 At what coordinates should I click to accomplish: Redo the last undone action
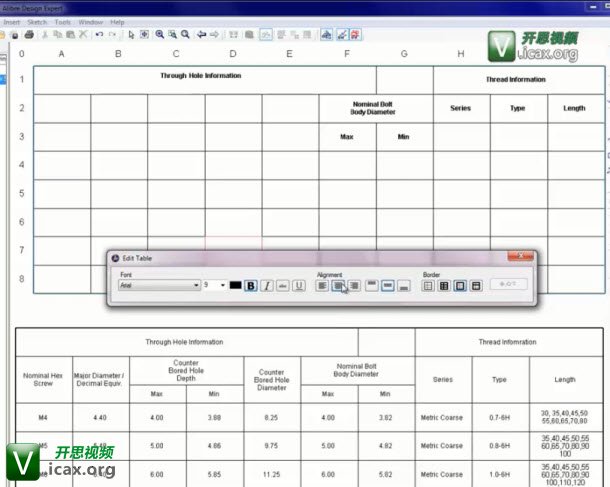point(112,35)
